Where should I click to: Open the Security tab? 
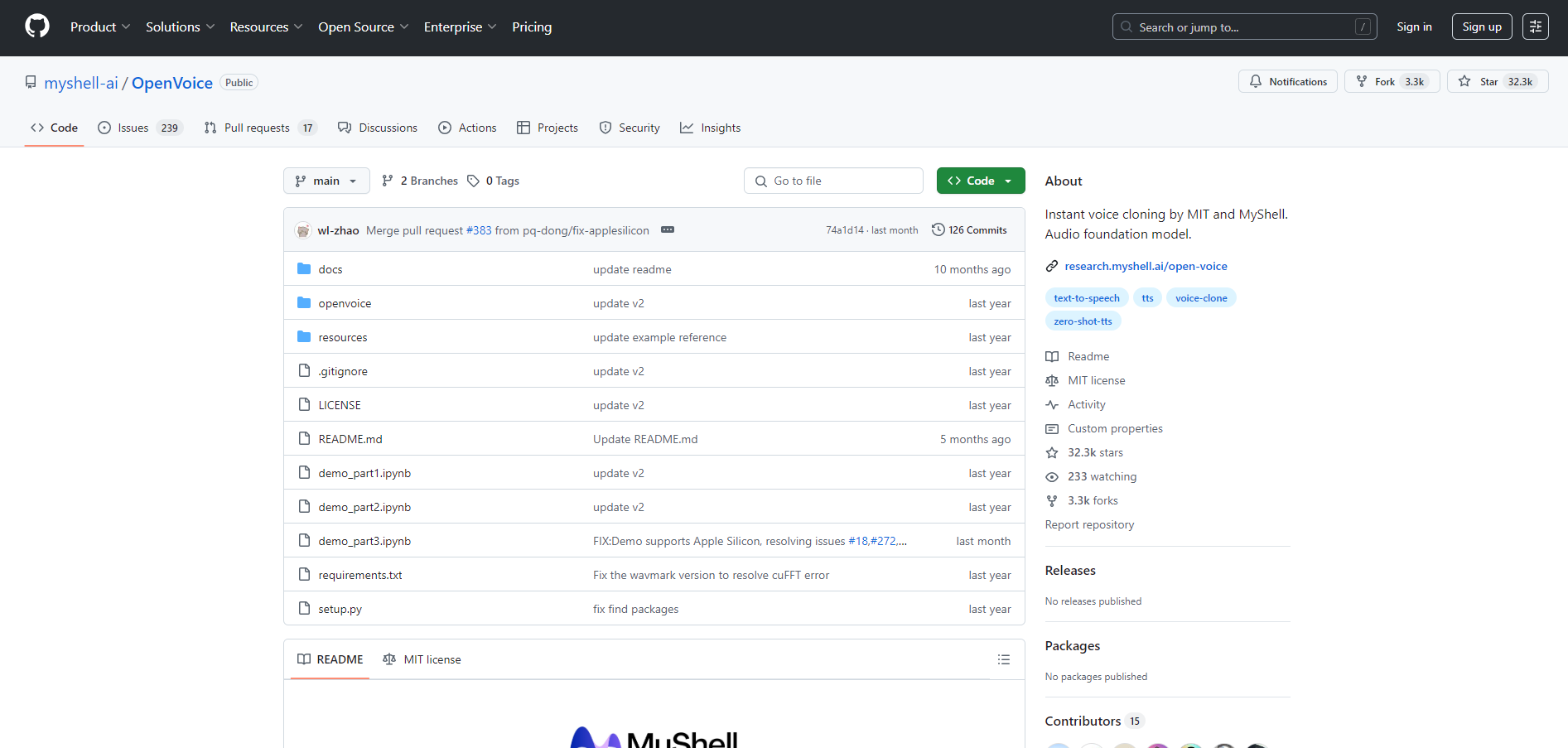(x=630, y=128)
